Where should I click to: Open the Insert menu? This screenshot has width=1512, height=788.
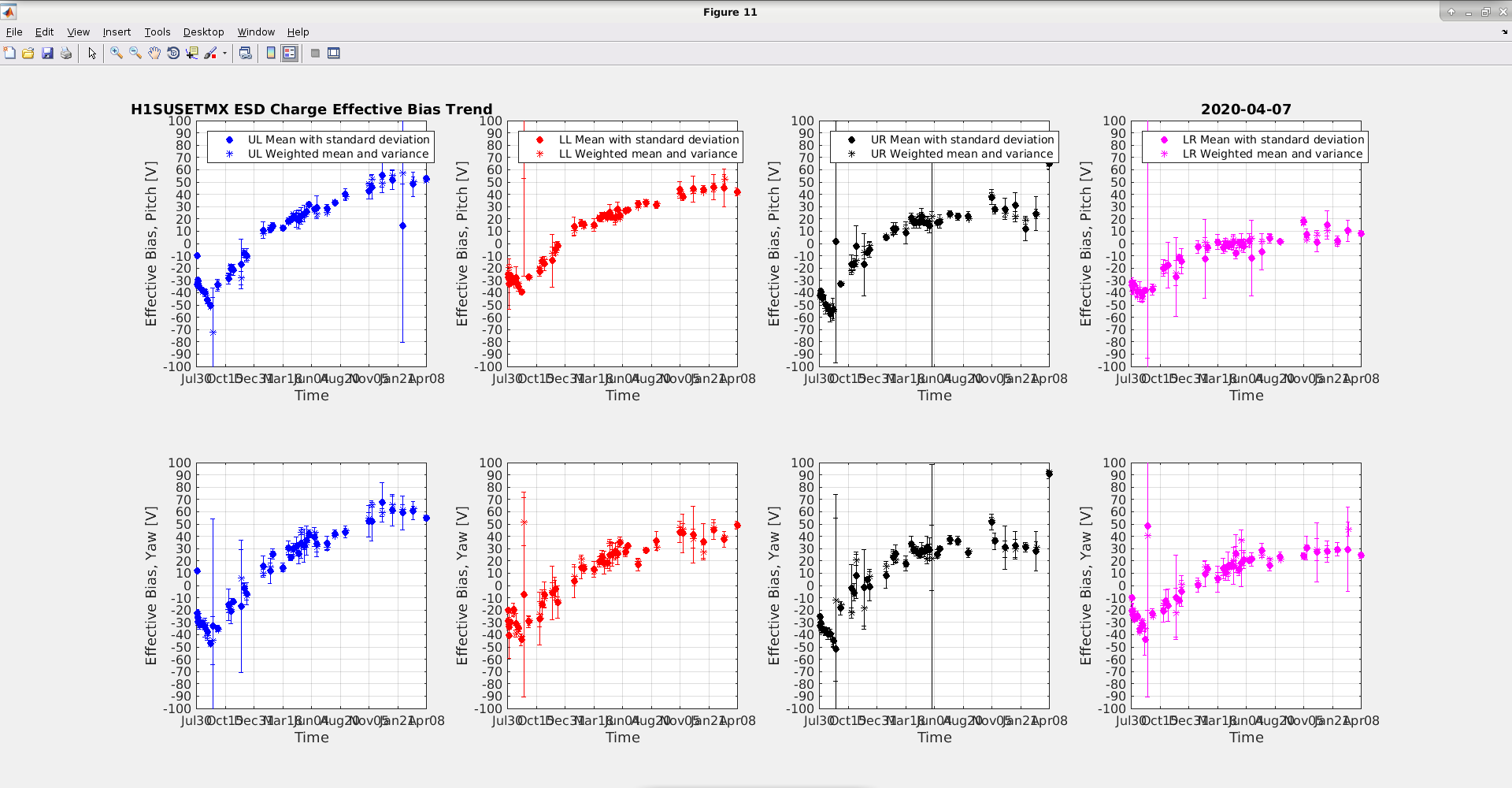coord(117,32)
